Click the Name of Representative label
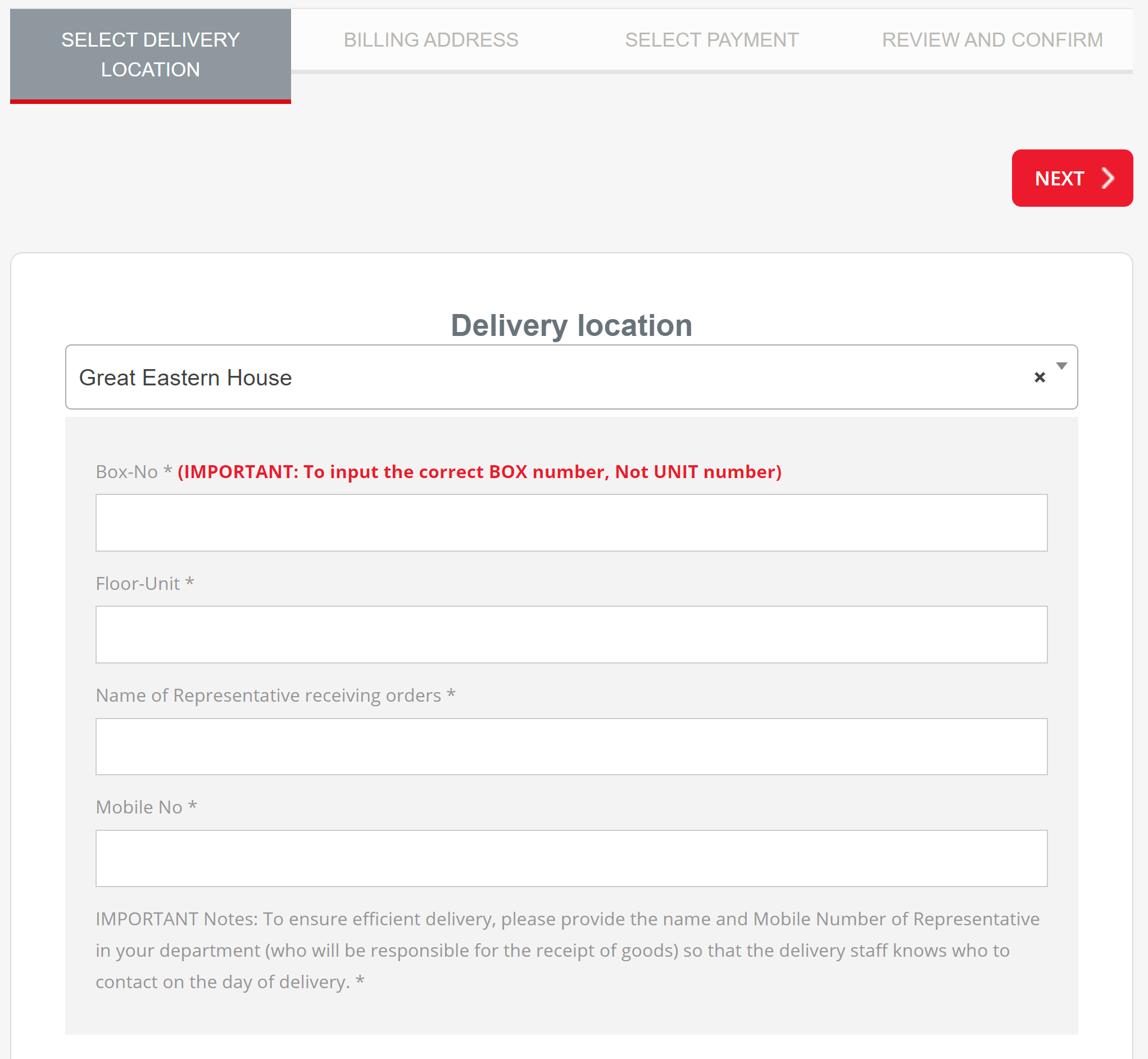 pyautogui.click(x=268, y=695)
